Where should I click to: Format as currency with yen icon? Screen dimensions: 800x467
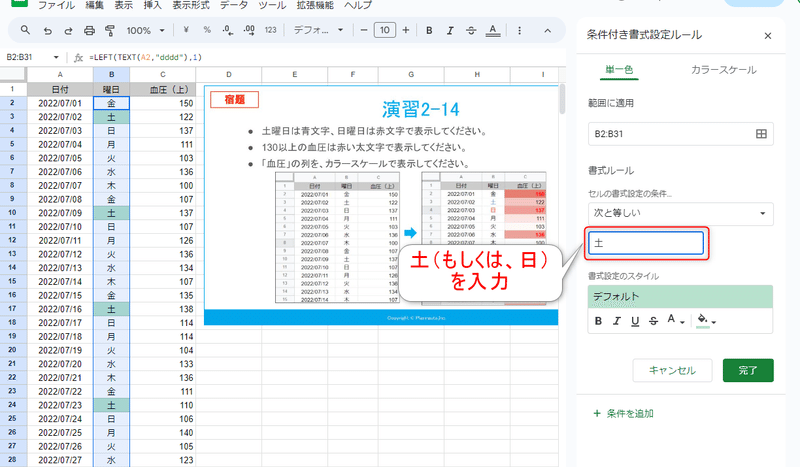186,30
